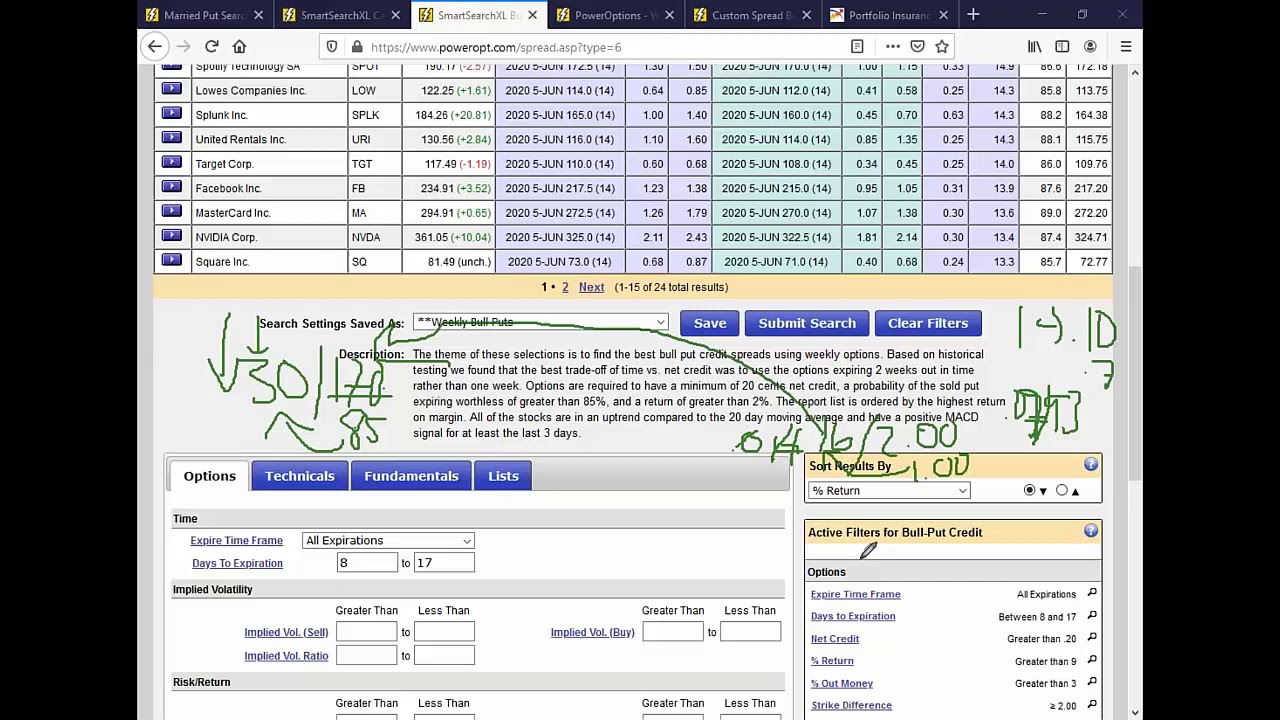This screenshot has width=1280, height=720.
Task: Reload the current page
Action: coord(212,46)
